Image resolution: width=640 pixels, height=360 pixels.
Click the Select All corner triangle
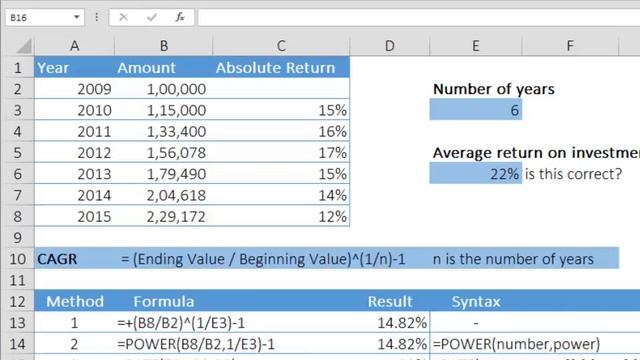point(24,46)
